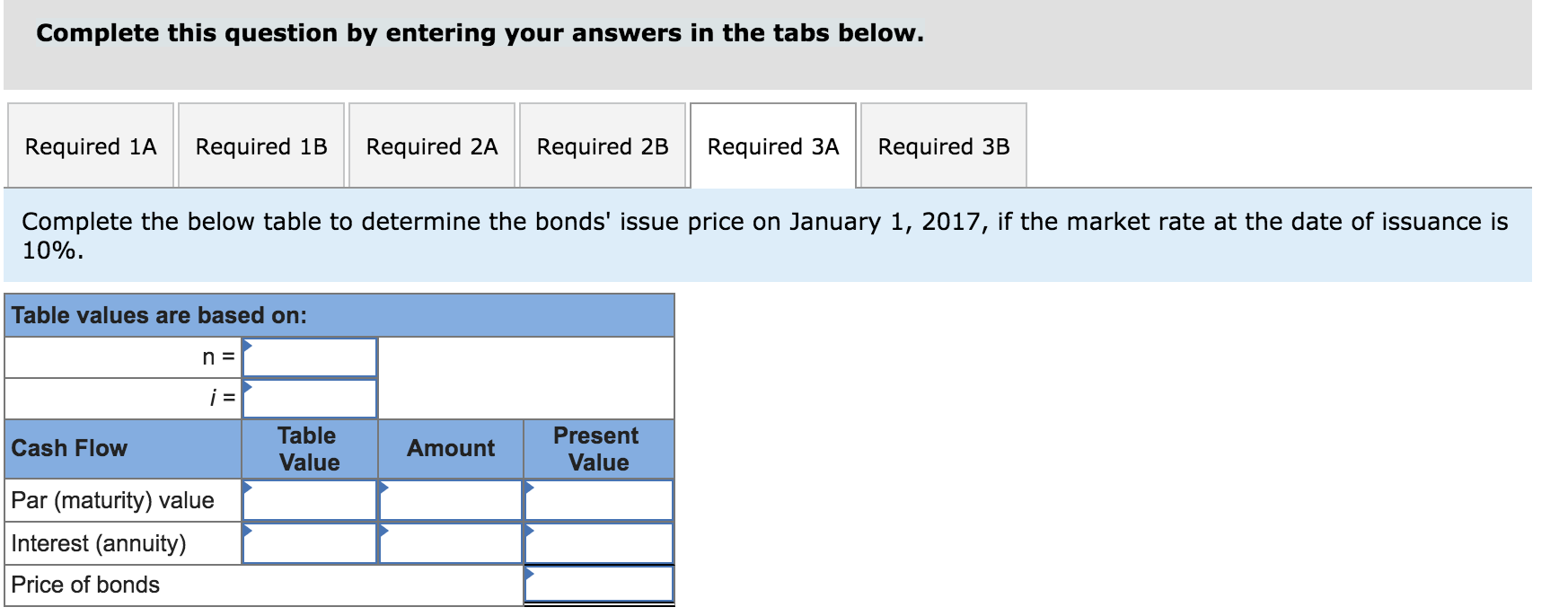
Task: Select the Required 3B tab
Action: tap(944, 145)
